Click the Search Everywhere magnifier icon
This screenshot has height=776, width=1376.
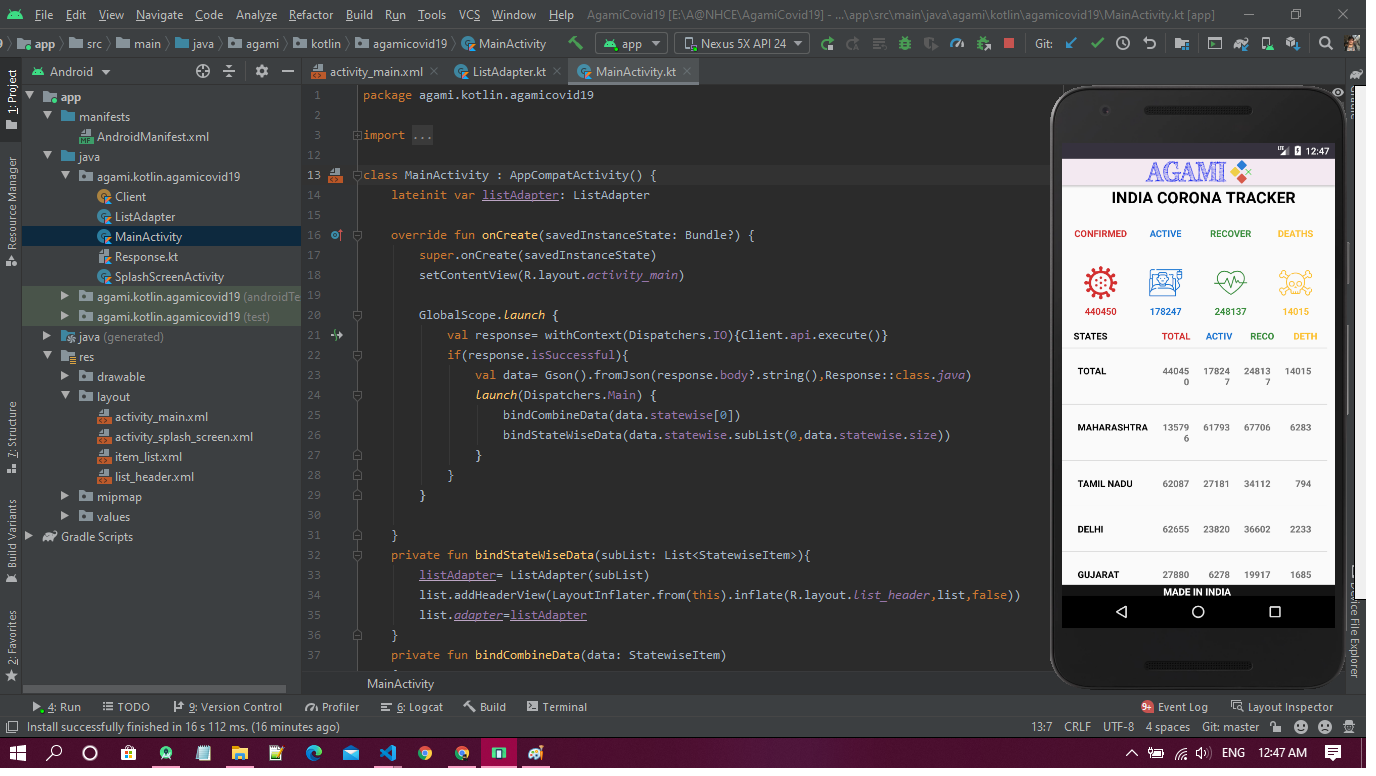(1326, 44)
